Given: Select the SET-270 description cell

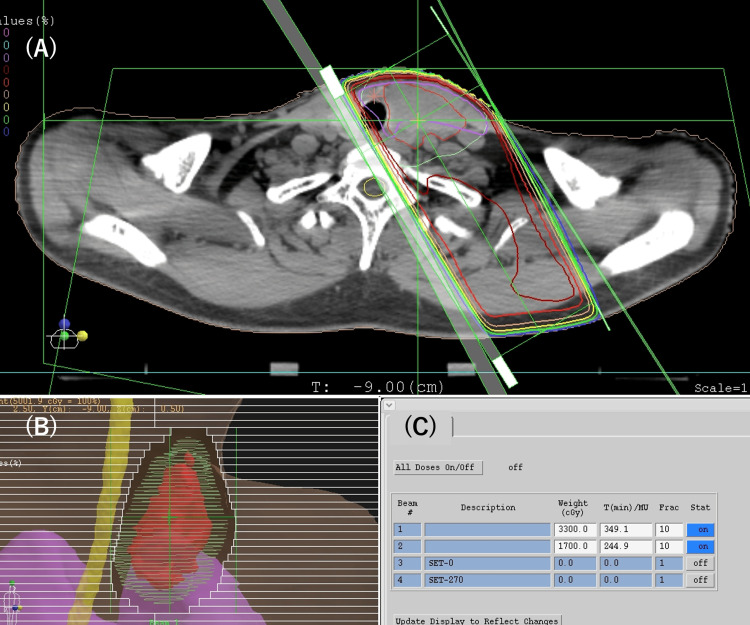Looking at the screenshot, I should coord(487,580).
